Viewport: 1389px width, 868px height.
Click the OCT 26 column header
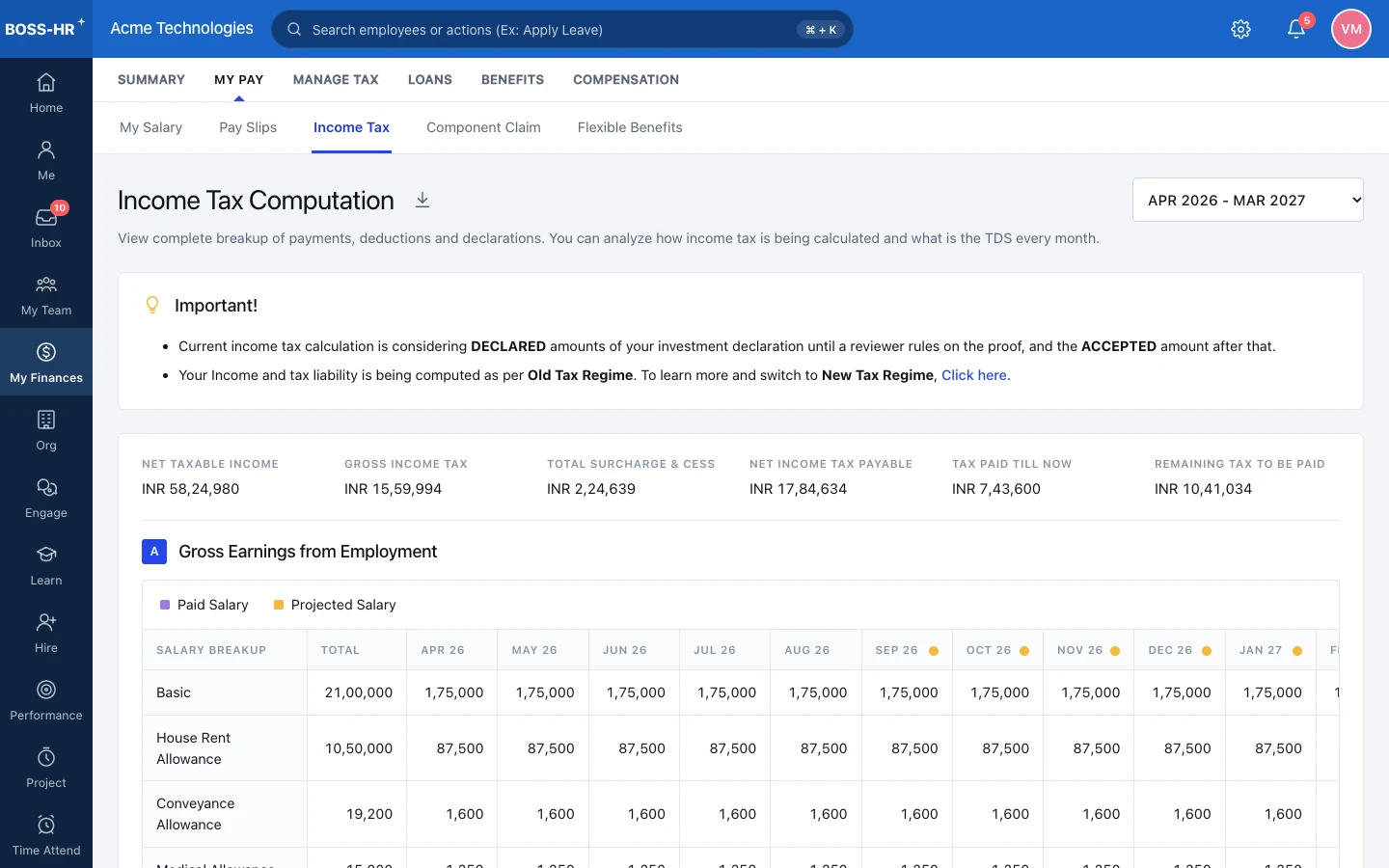pos(997,650)
